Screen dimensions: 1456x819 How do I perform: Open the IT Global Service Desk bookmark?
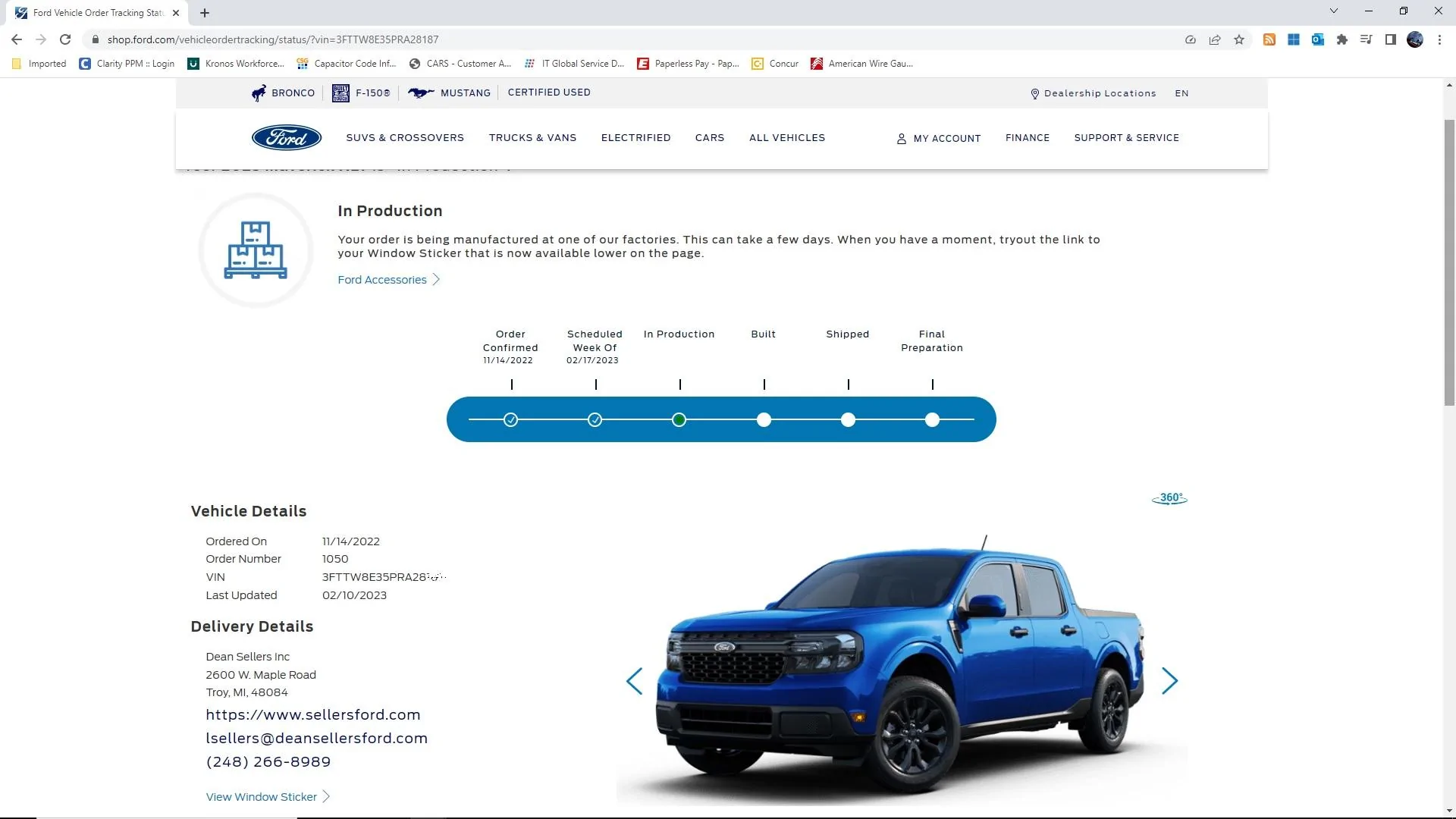(574, 64)
